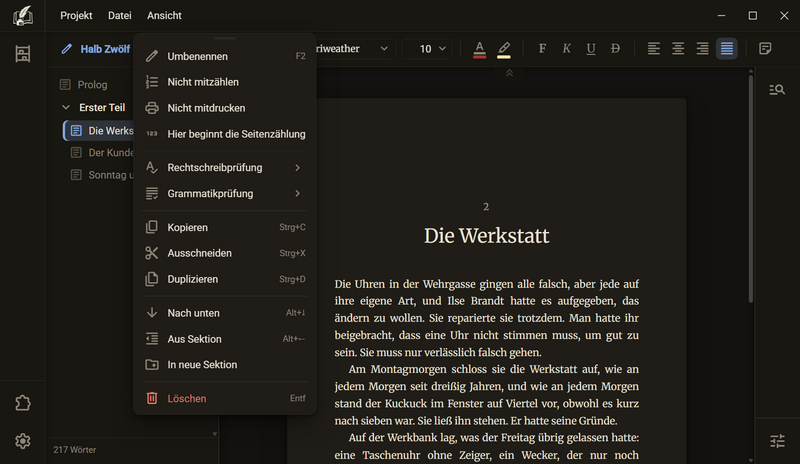Open settings gear icon in sidebar

click(x=22, y=441)
